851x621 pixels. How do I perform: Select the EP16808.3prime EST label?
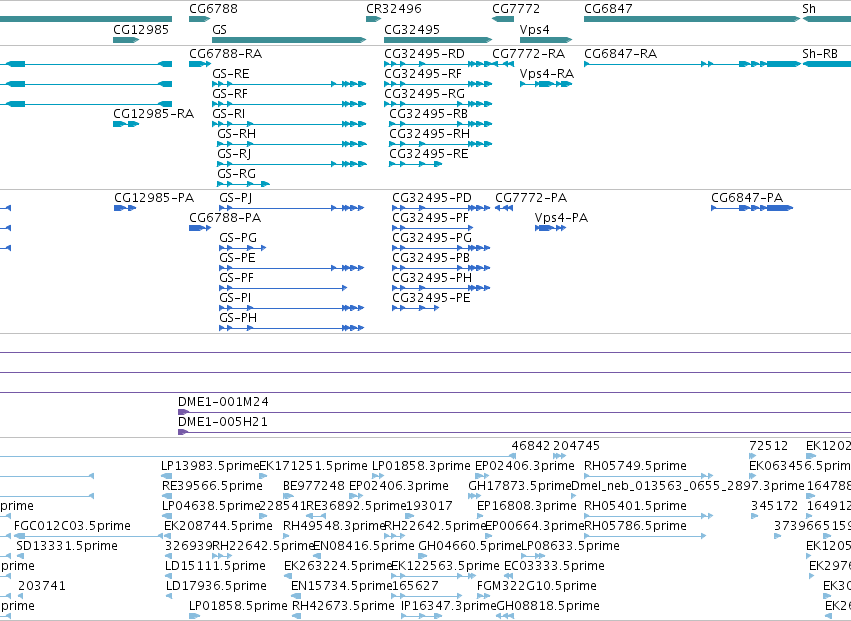526,506
